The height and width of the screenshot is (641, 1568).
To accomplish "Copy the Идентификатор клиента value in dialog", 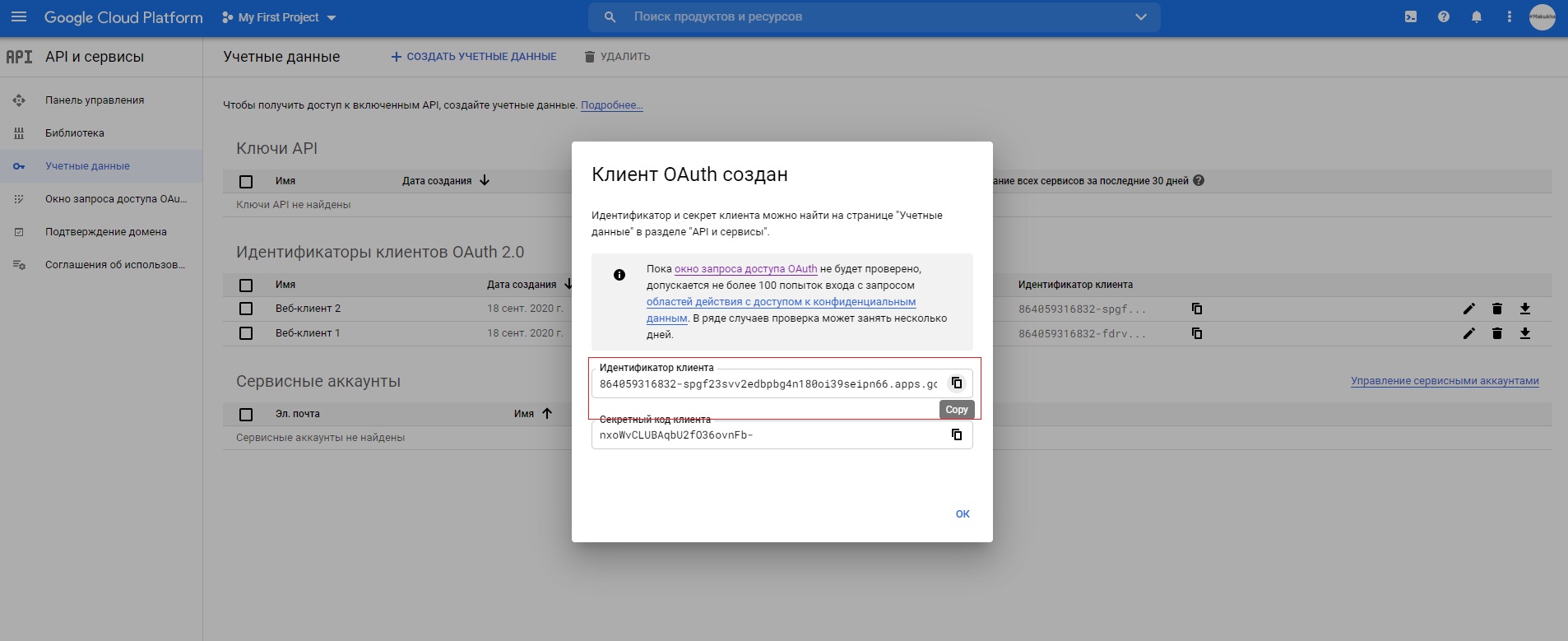I will coord(957,383).
